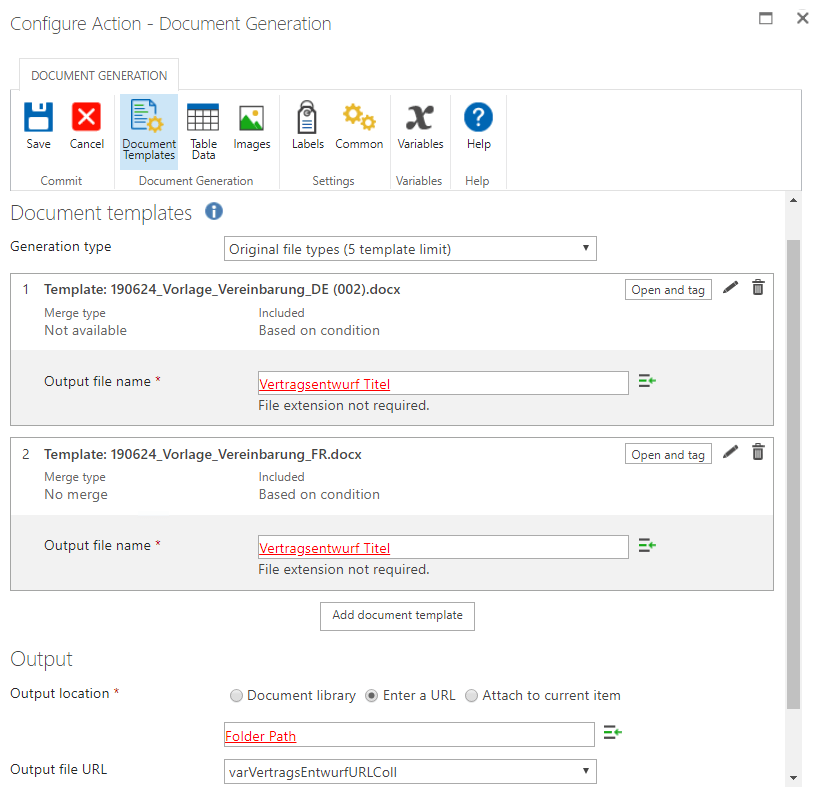The image size is (814, 792).
Task: Click the Save icon in ribbon
Action: click(38, 117)
